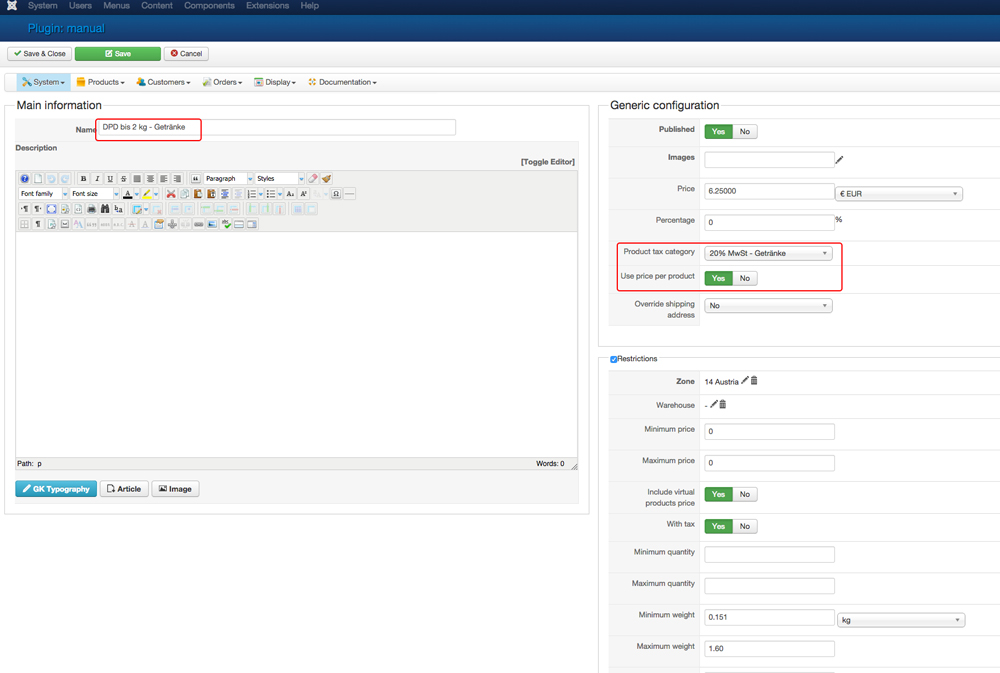
Task: Click the green Save button
Action: pyautogui.click(x=118, y=54)
